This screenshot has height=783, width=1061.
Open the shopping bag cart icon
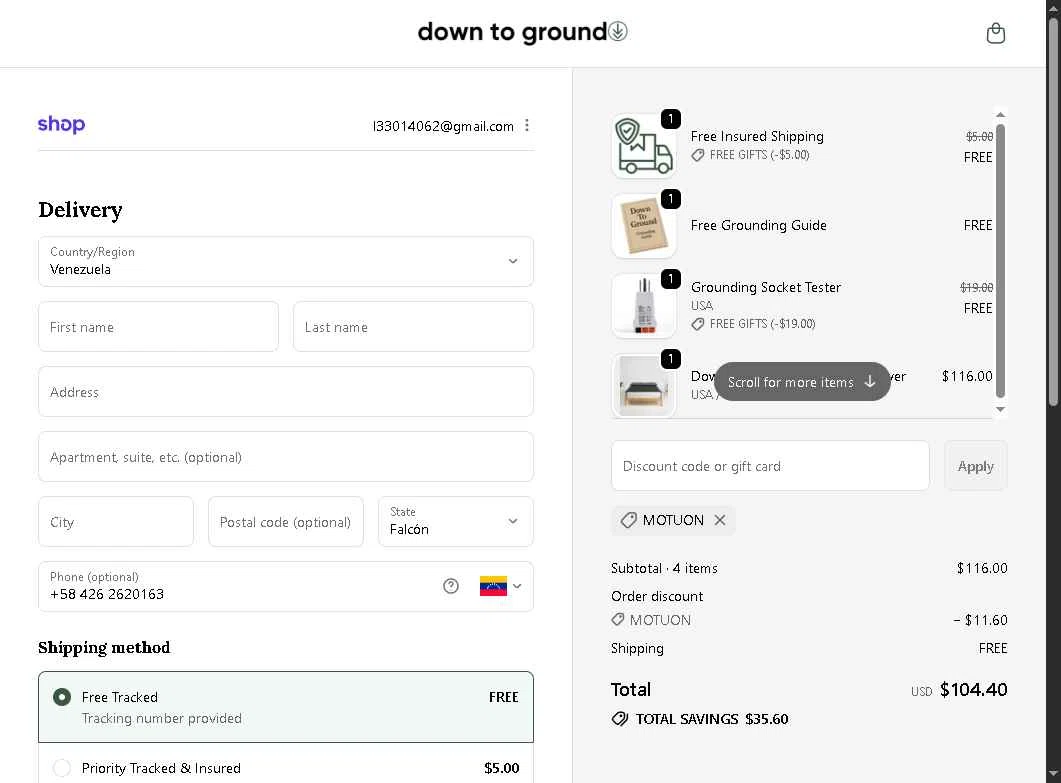tap(995, 33)
